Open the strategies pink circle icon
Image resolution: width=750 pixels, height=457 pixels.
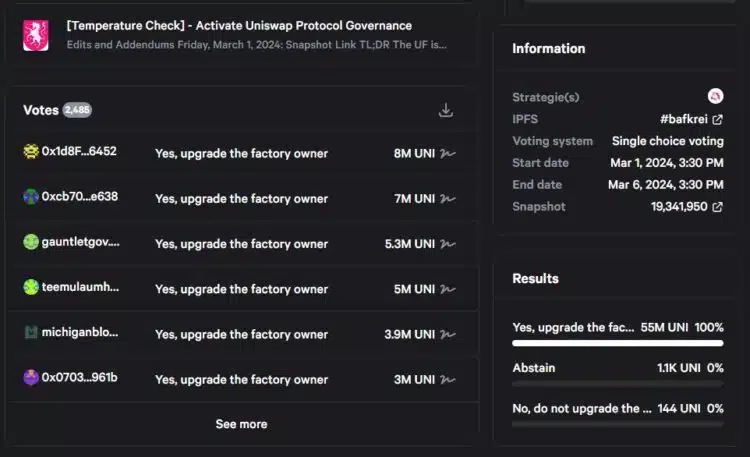(715, 96)
